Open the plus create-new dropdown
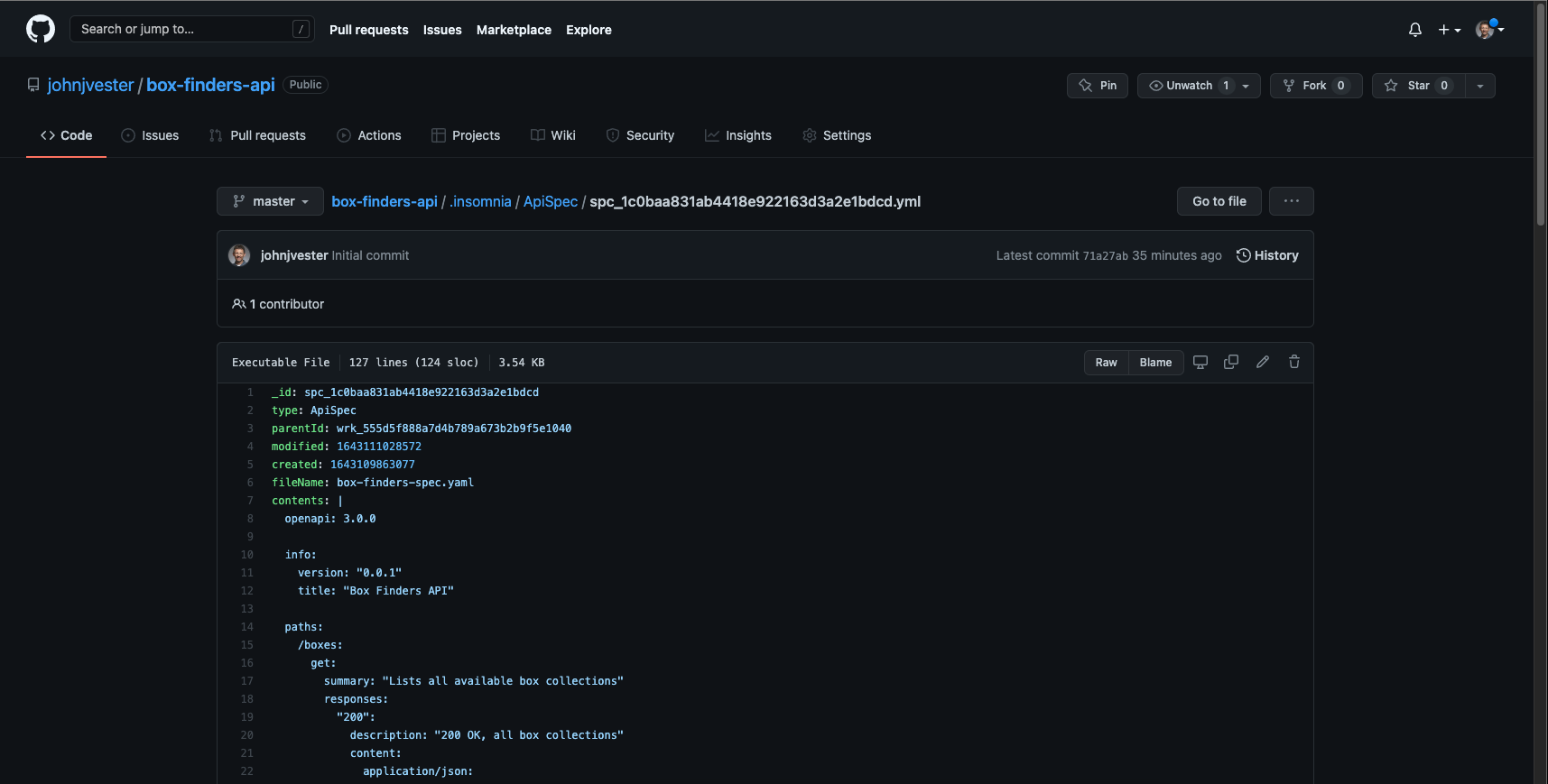 (x=1449, y=30)
